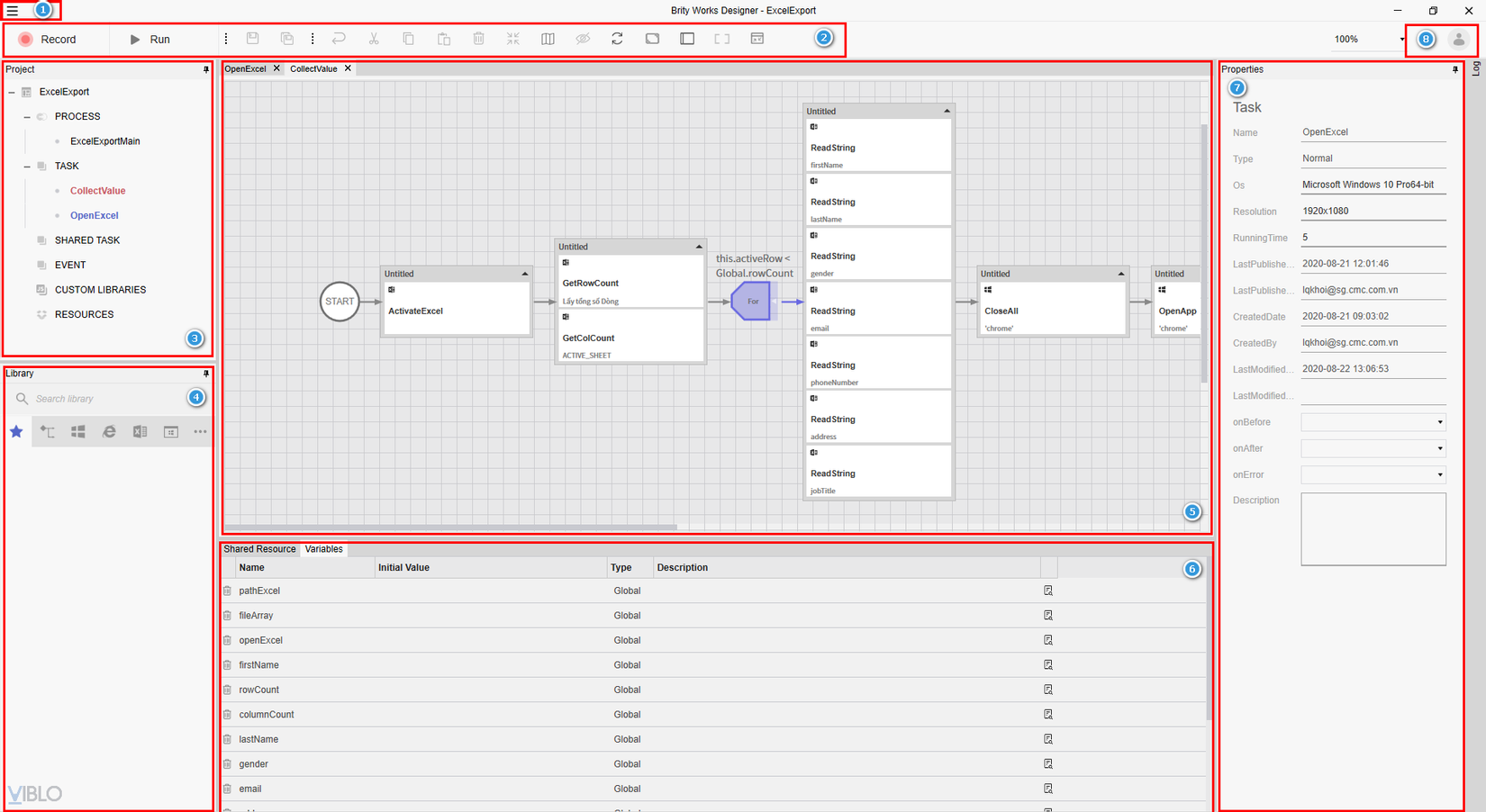This screenshot has height=812, width=1486.
Task: Click the Save All toolbar icon
Action: [287, 39]
